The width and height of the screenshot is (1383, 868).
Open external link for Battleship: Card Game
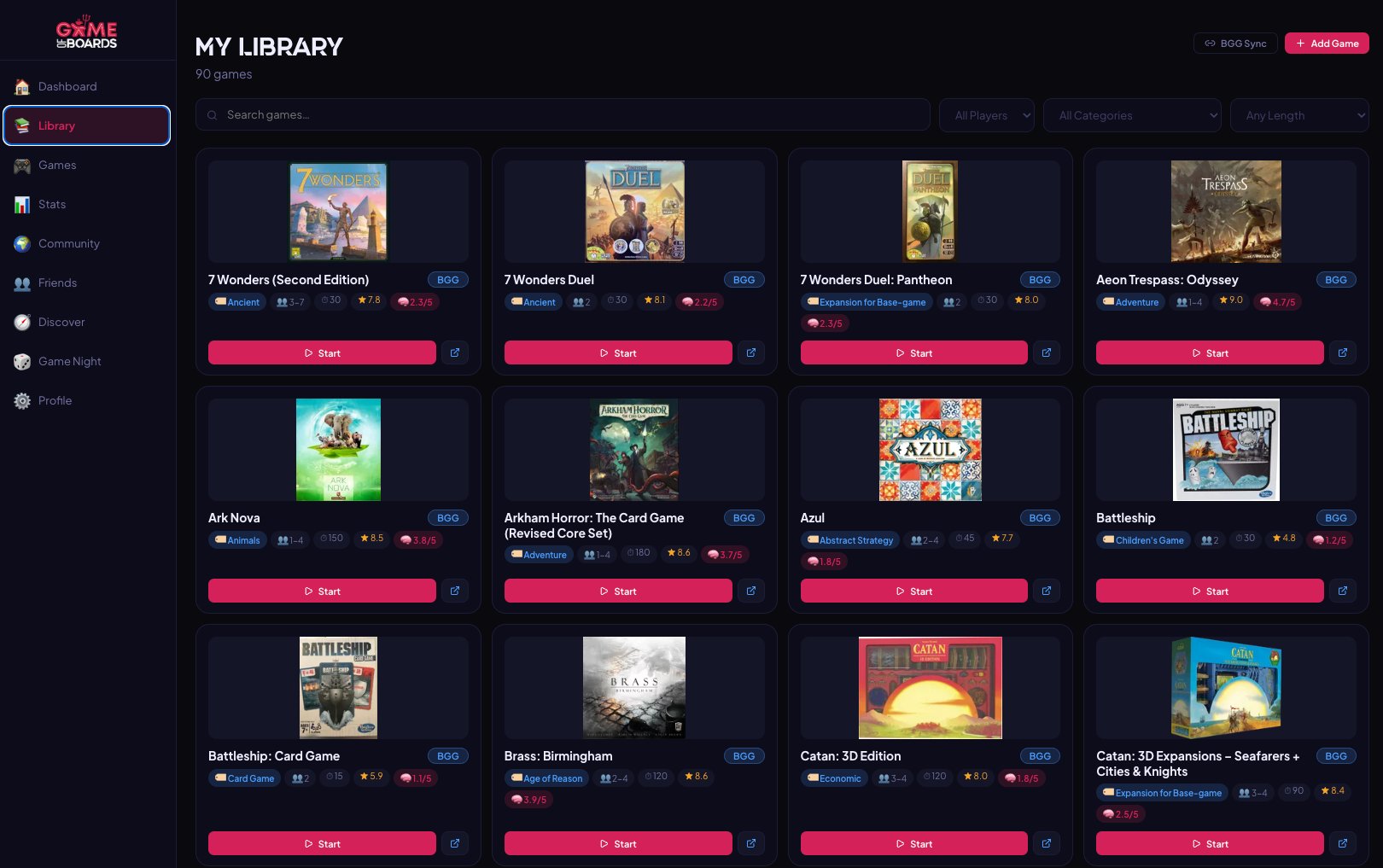(455, 843)
